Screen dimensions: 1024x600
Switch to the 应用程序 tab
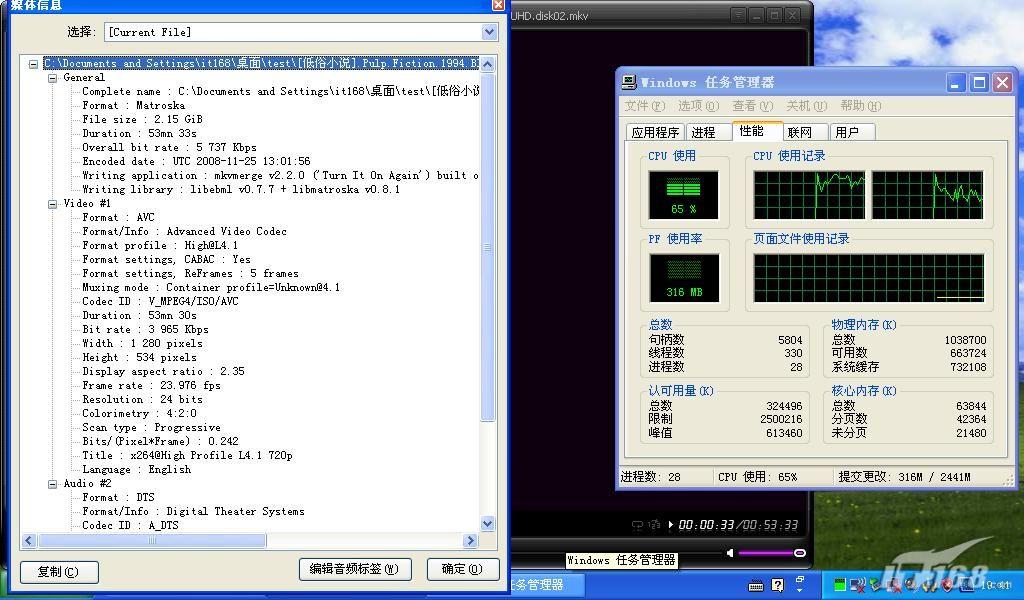(x=655, y=133)
